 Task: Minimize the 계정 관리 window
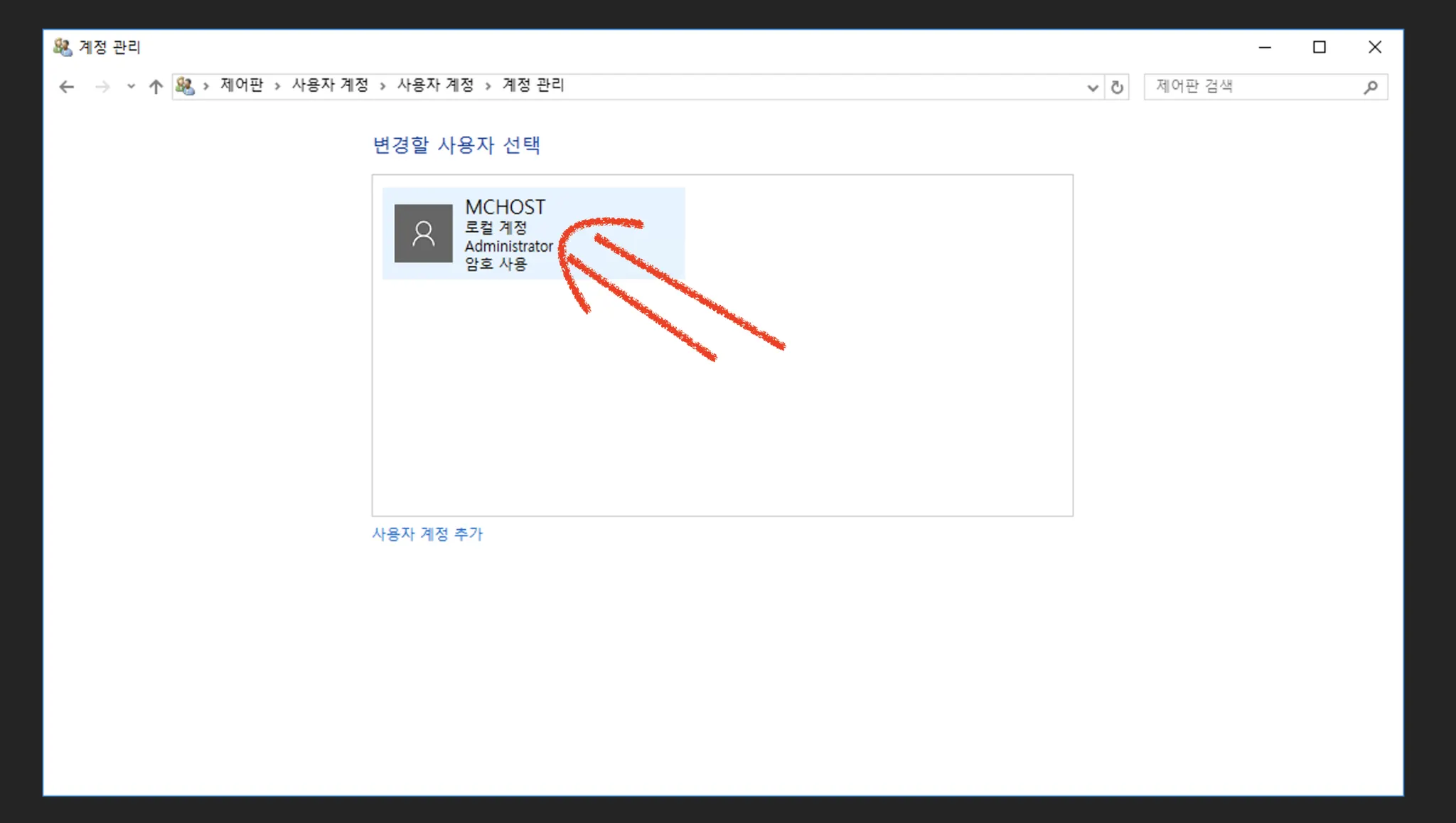(1265, 47)
